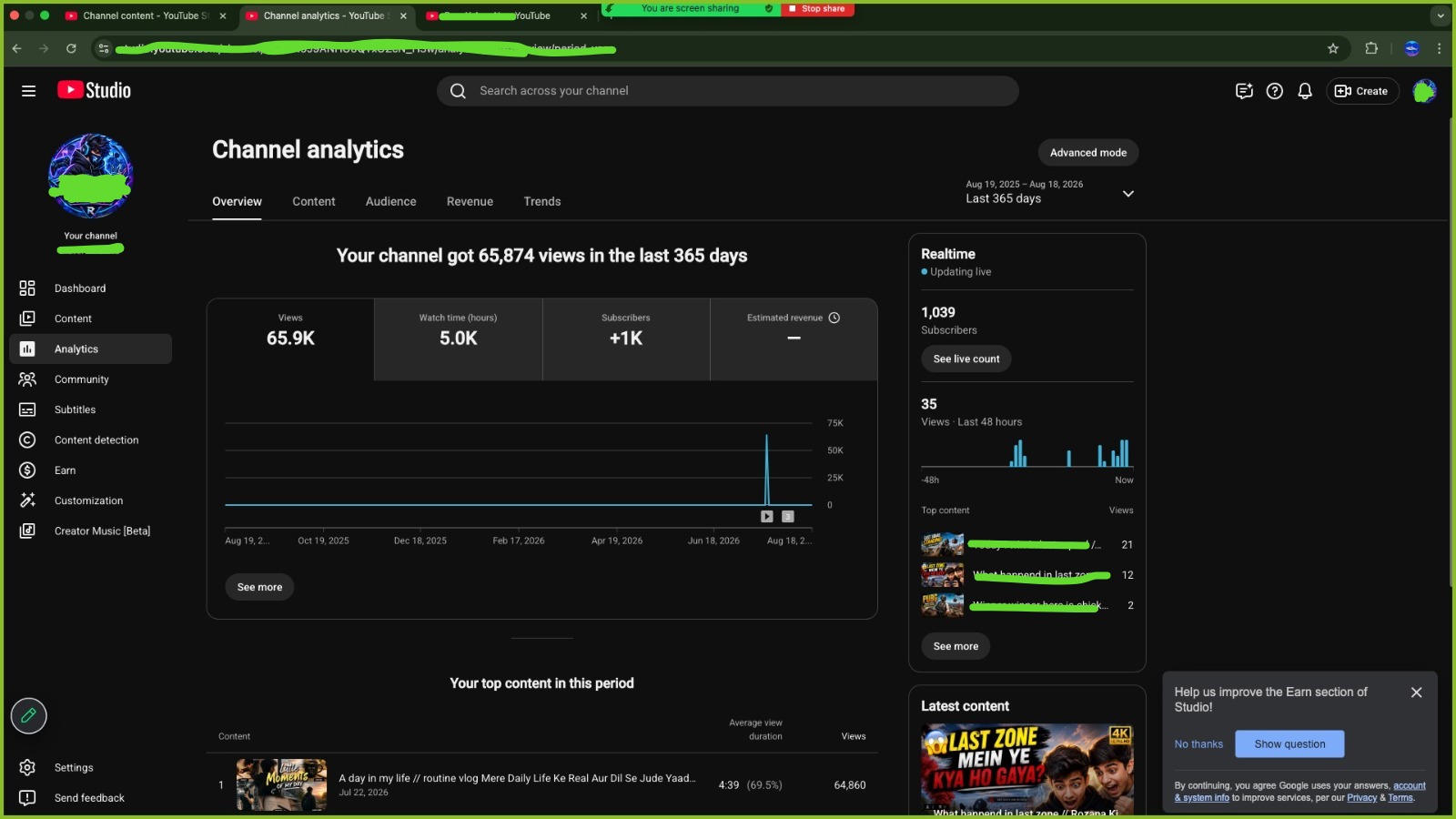Screen dimensions: 1456x819
Task: Click No thanks in the Earn survey
Action: tap(1198, 744)
